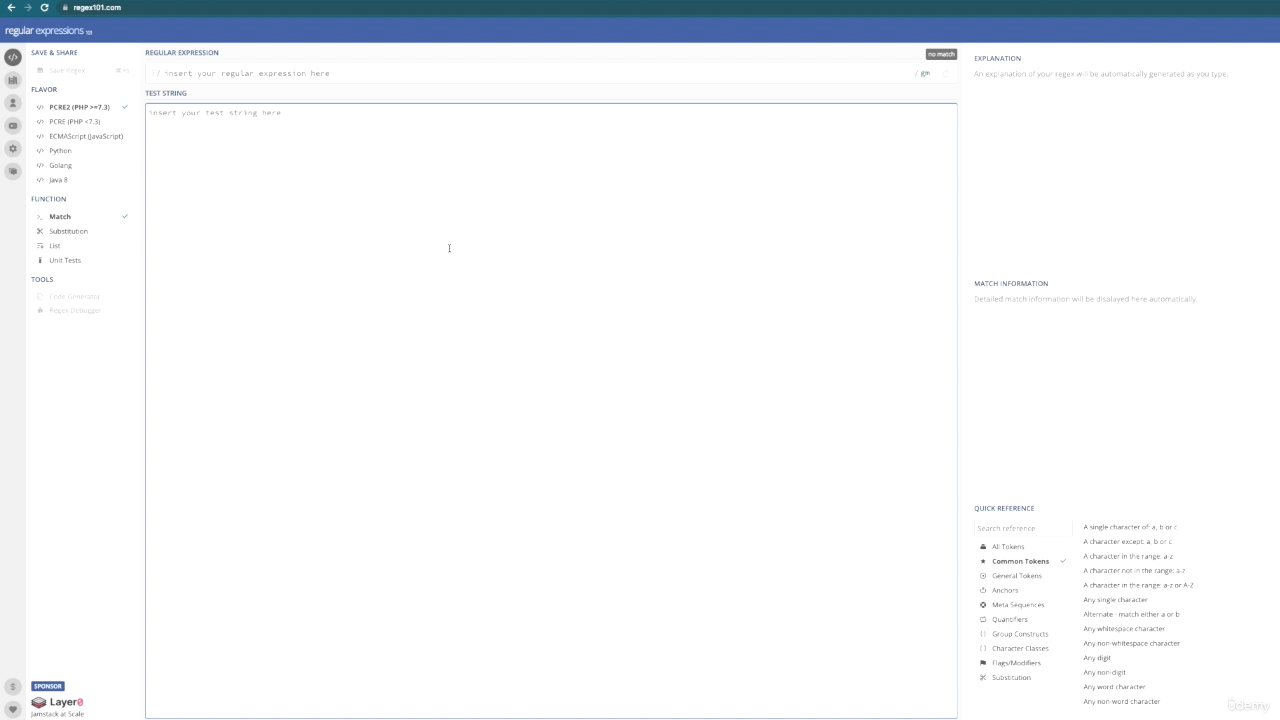Select the Python flavor
Viewport: 1280px width, 720px height.
pyautogui.click(x=60, y=151)
